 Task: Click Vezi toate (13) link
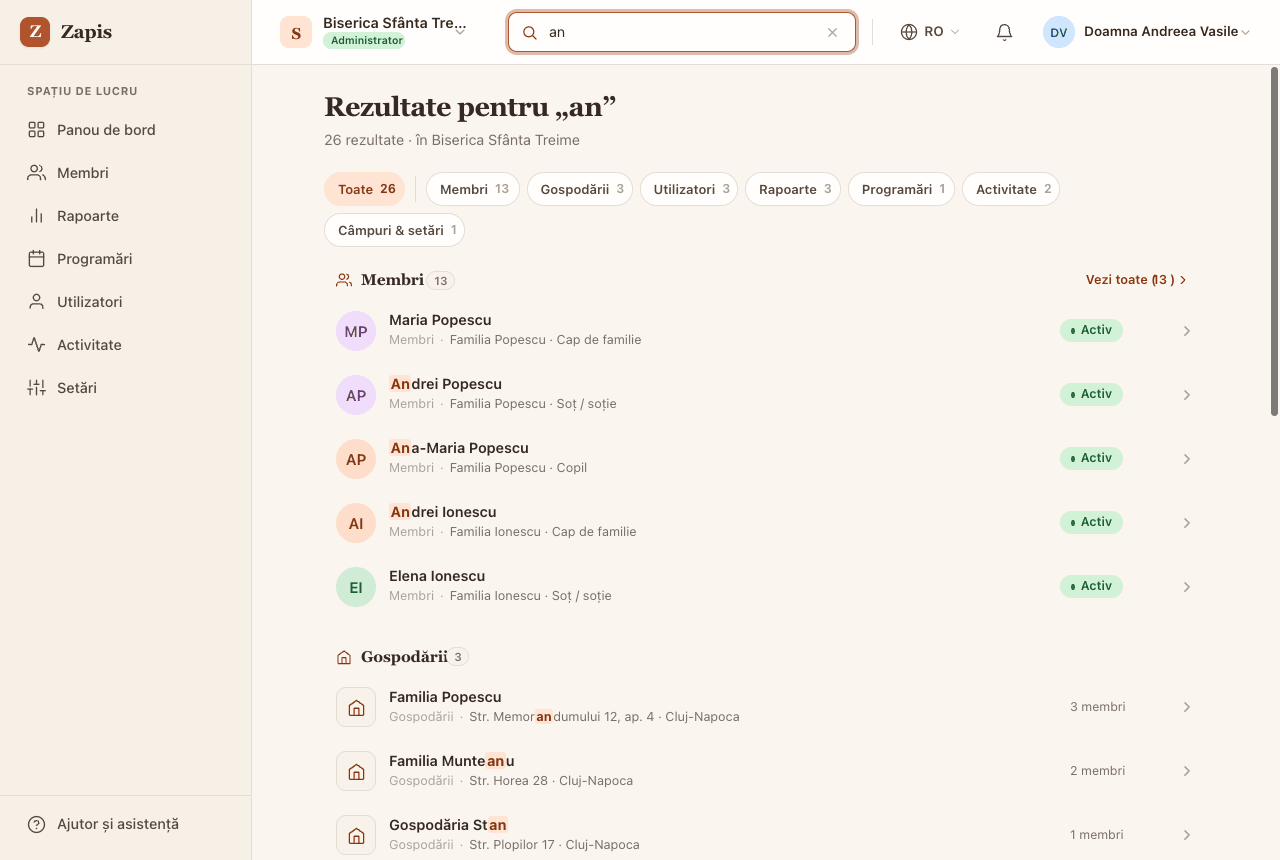coord(1136,280)
